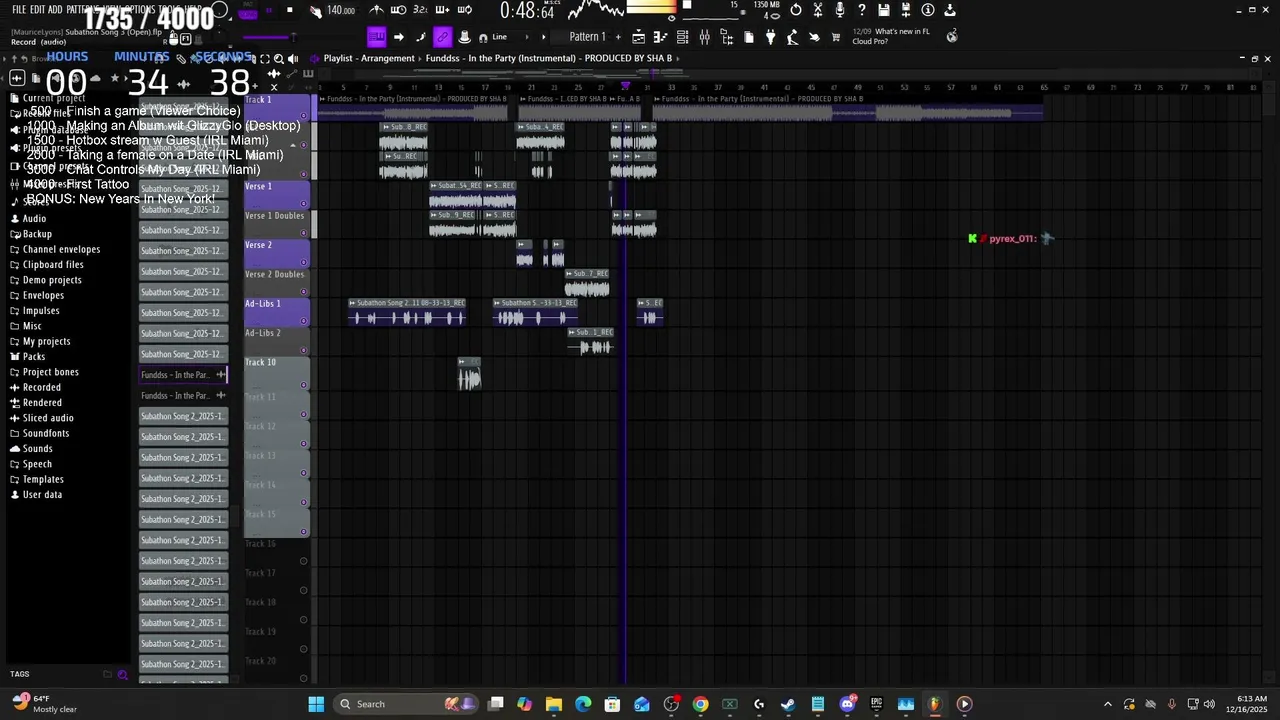Mute the Verse 1 track

pos(304,204)
